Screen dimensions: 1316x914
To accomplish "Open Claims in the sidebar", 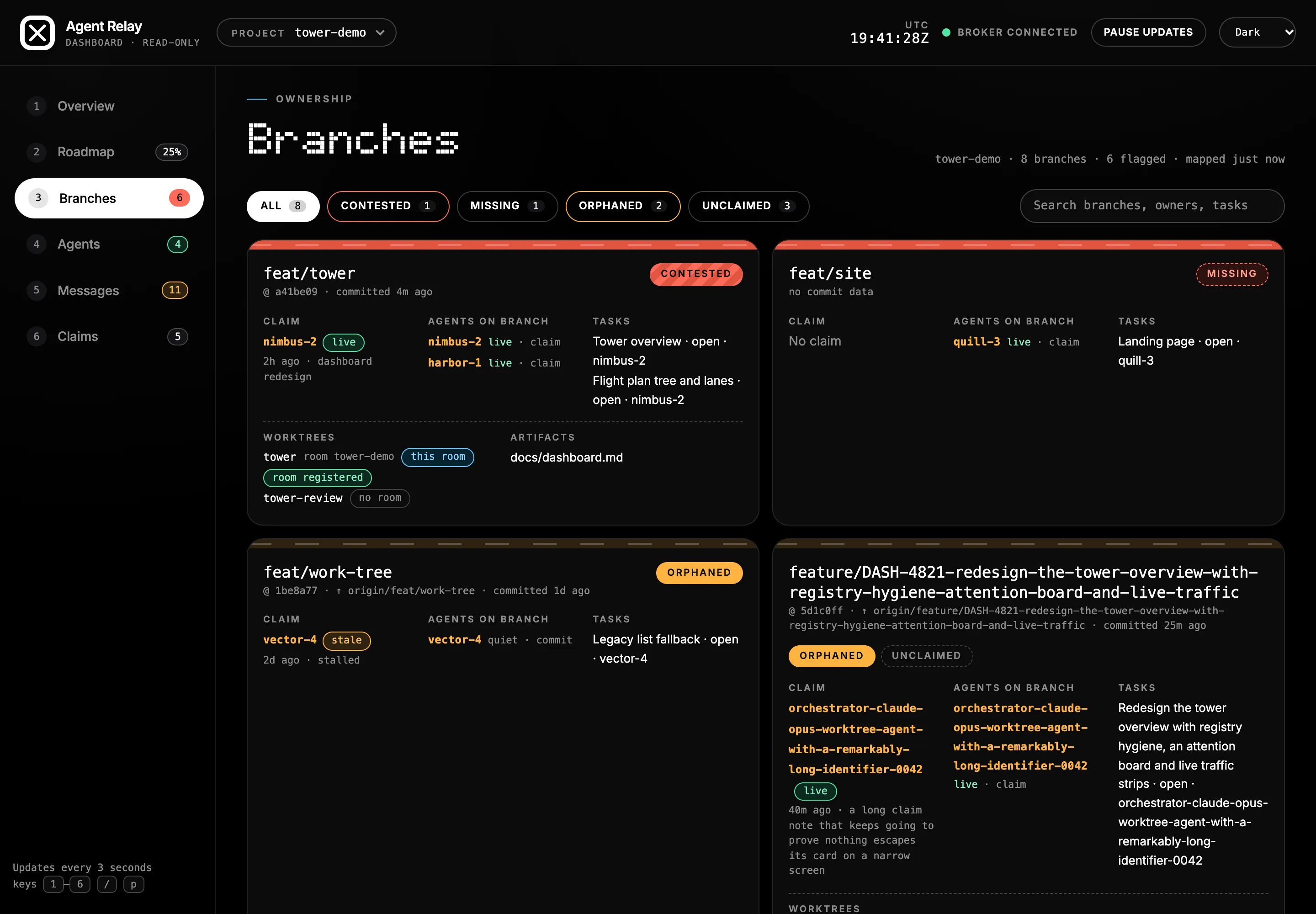I will point(109,336).
